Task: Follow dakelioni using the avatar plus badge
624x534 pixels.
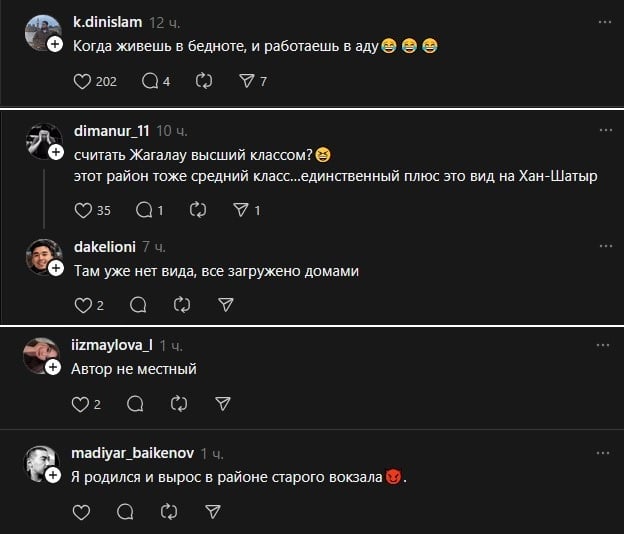Action: pyautogui.click(x=55, y=269)
